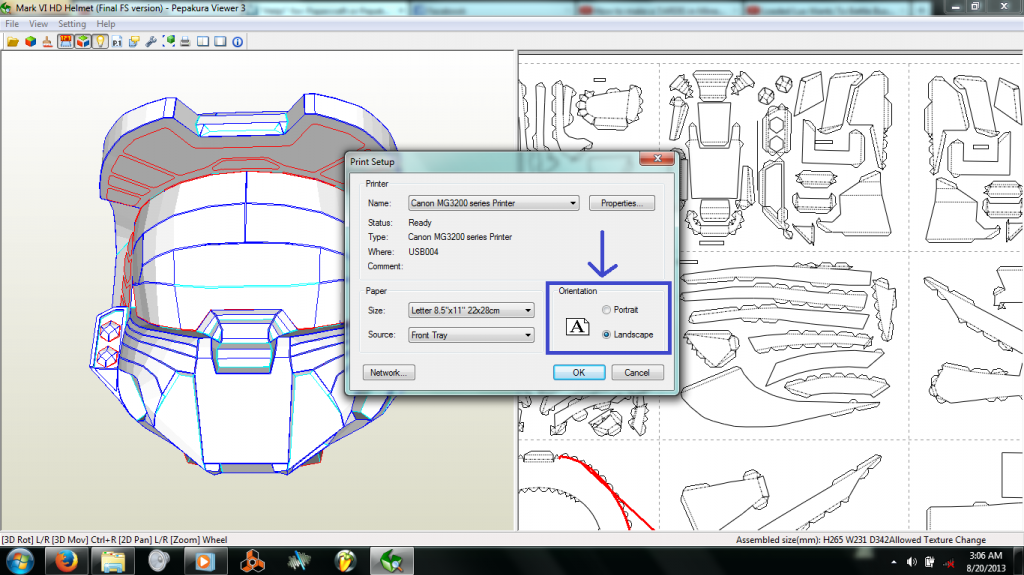Click the volume icon in the system tray
The image size is (1024, 575).
[x=912, y=562]
